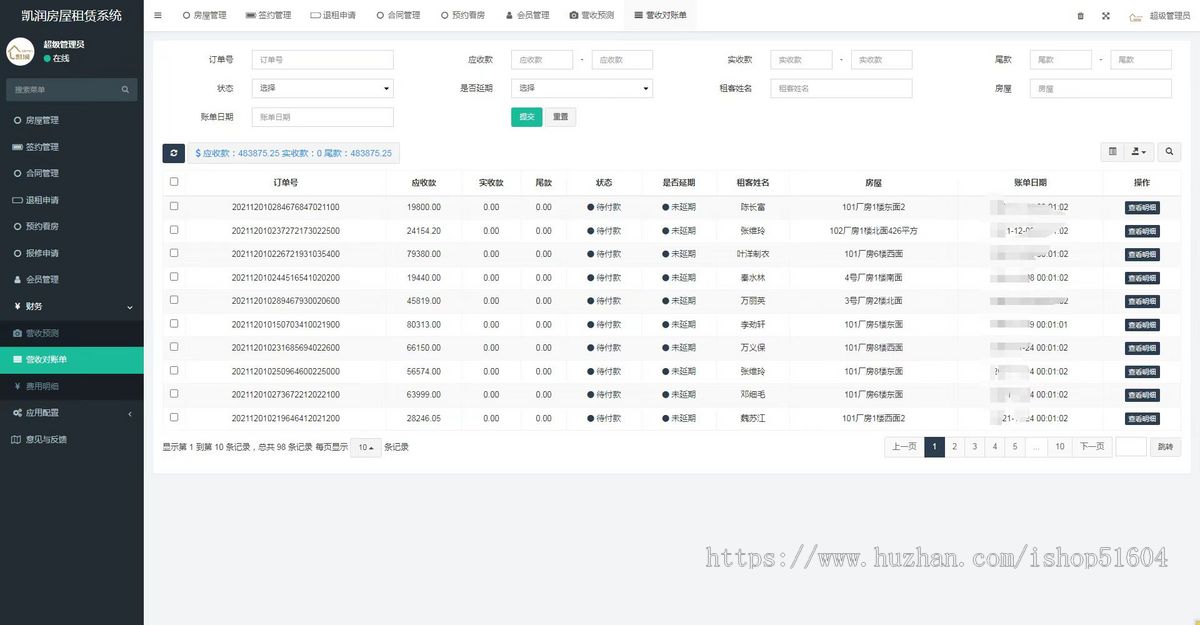
Task: Open the per-page count dropdown showing 10
Action: (365, 448)
